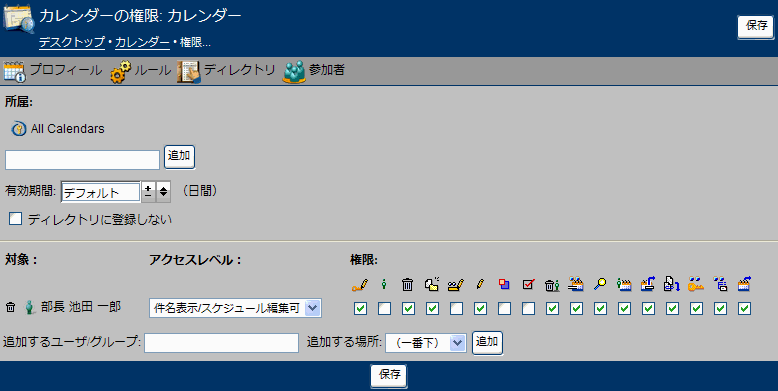Delete 部長 池田 一郎 entry via trash icon
The width and height of the screenshot is (778, 391).
pos(10,308)
